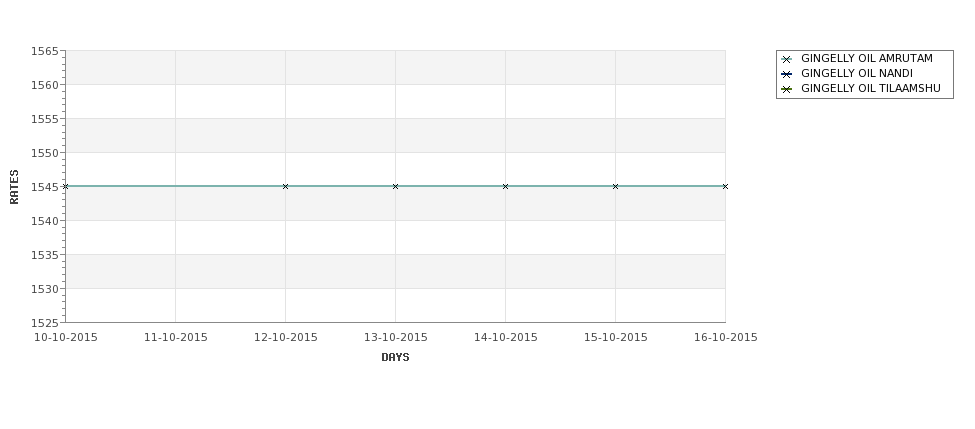Click the RATES axis title
This screenshot has height=429, width=975.
[14, 187]
